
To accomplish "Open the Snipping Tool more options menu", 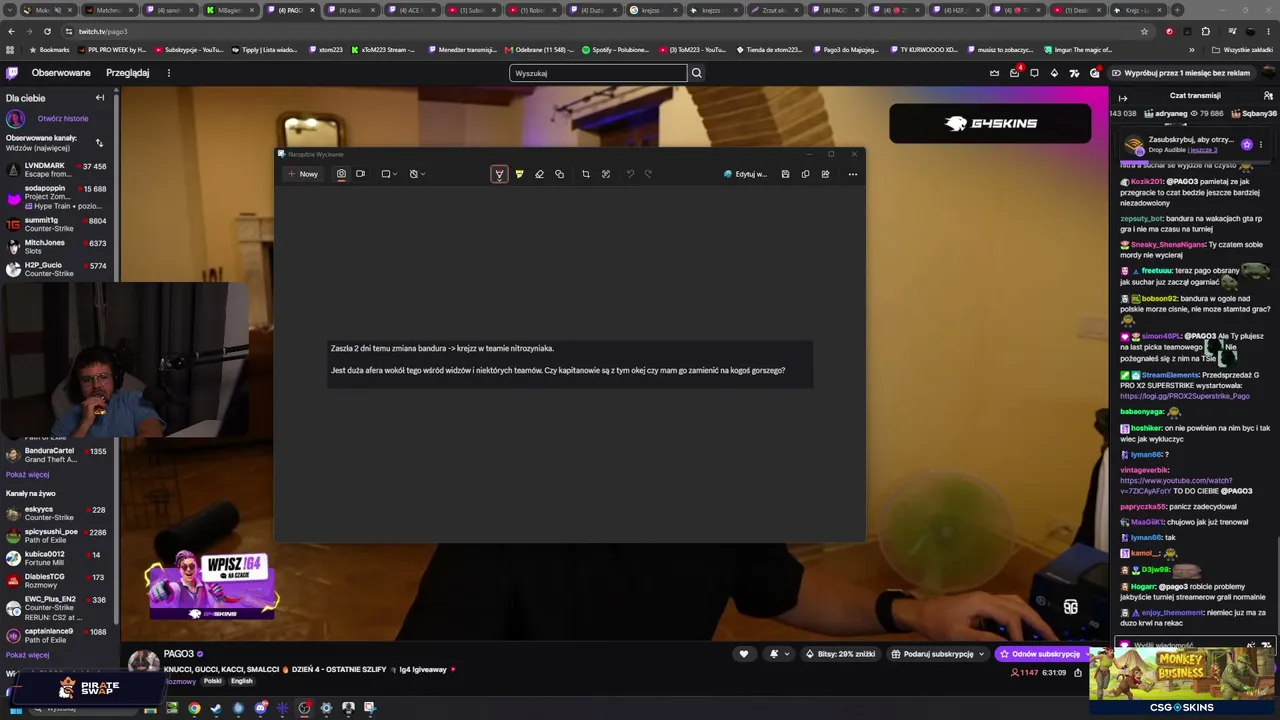I will pos(853,174).
